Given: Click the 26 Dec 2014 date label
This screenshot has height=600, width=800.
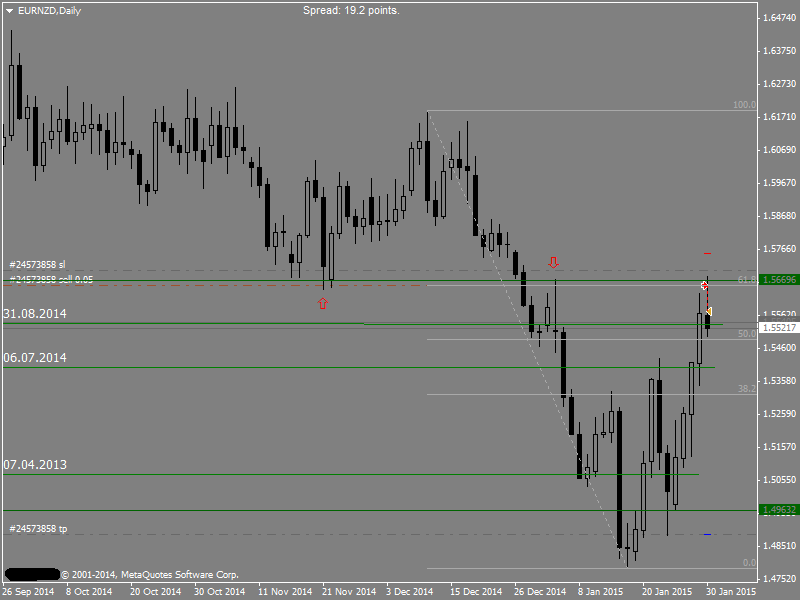Looking at the screenshot, I should [540, 592].
